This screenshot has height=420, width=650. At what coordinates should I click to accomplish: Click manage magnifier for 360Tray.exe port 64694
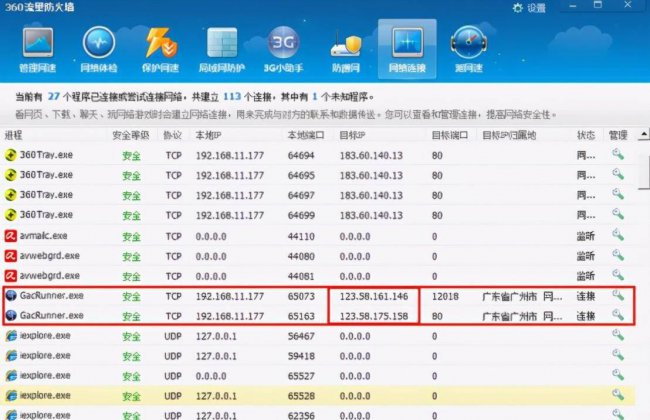pyautogui.click(x=618, y=154)
